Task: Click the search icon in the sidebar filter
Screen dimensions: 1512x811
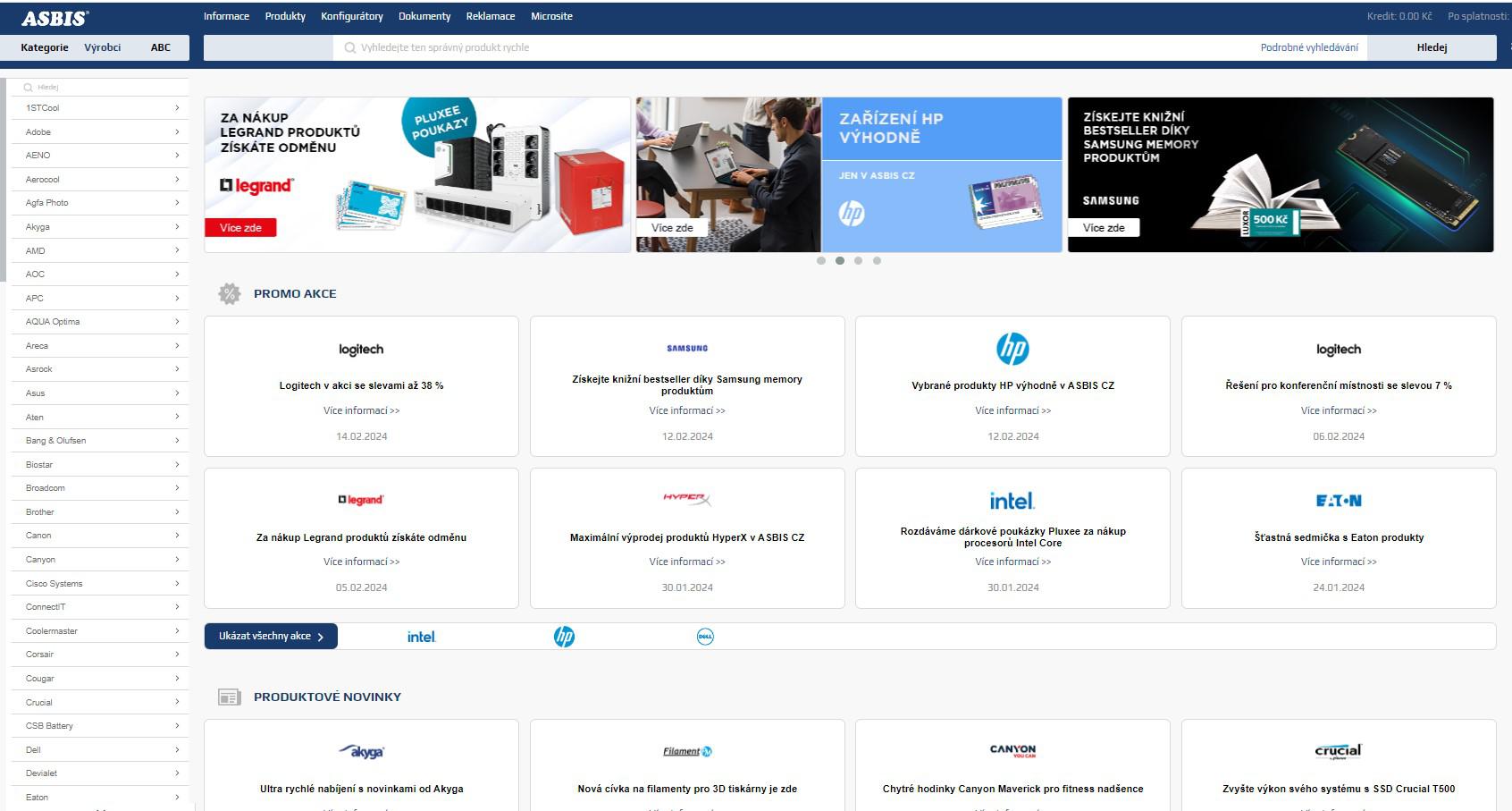Action: point(29,88)
